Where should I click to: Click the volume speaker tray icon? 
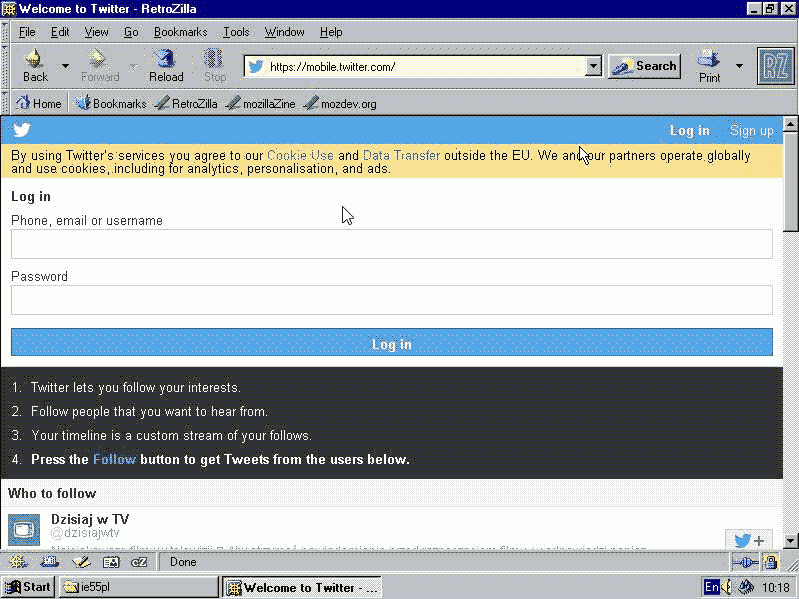click(x=727, y=587)
